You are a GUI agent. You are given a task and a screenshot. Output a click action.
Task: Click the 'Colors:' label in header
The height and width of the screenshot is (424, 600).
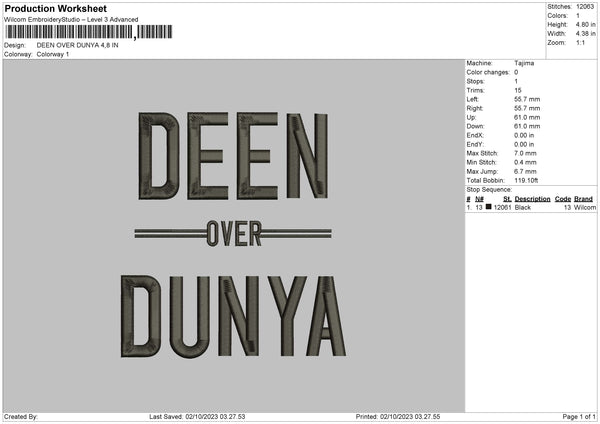pyautogui.click(x=558, y=16)
